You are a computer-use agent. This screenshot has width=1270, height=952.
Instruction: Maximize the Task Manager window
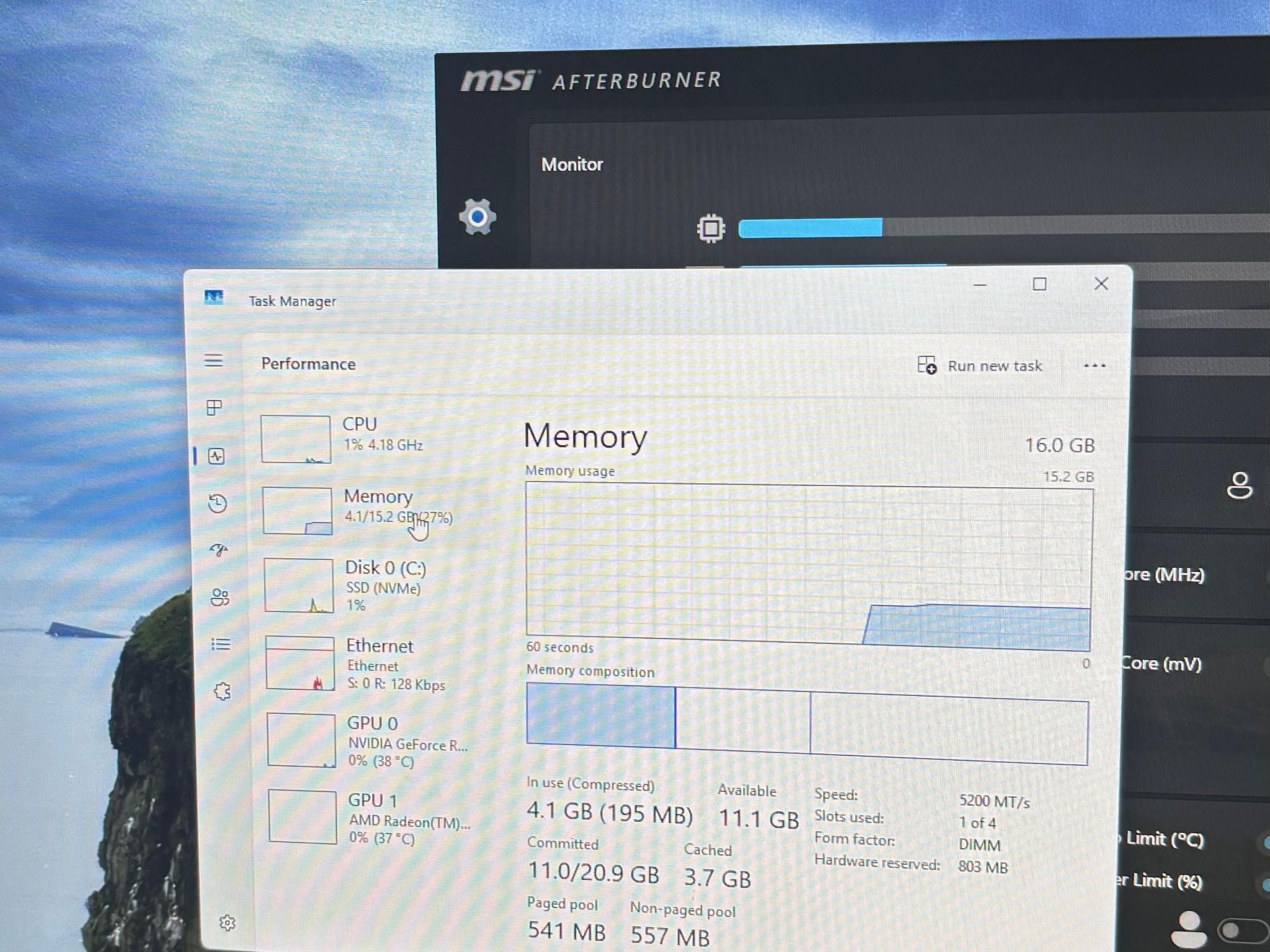pos(1039,284)
